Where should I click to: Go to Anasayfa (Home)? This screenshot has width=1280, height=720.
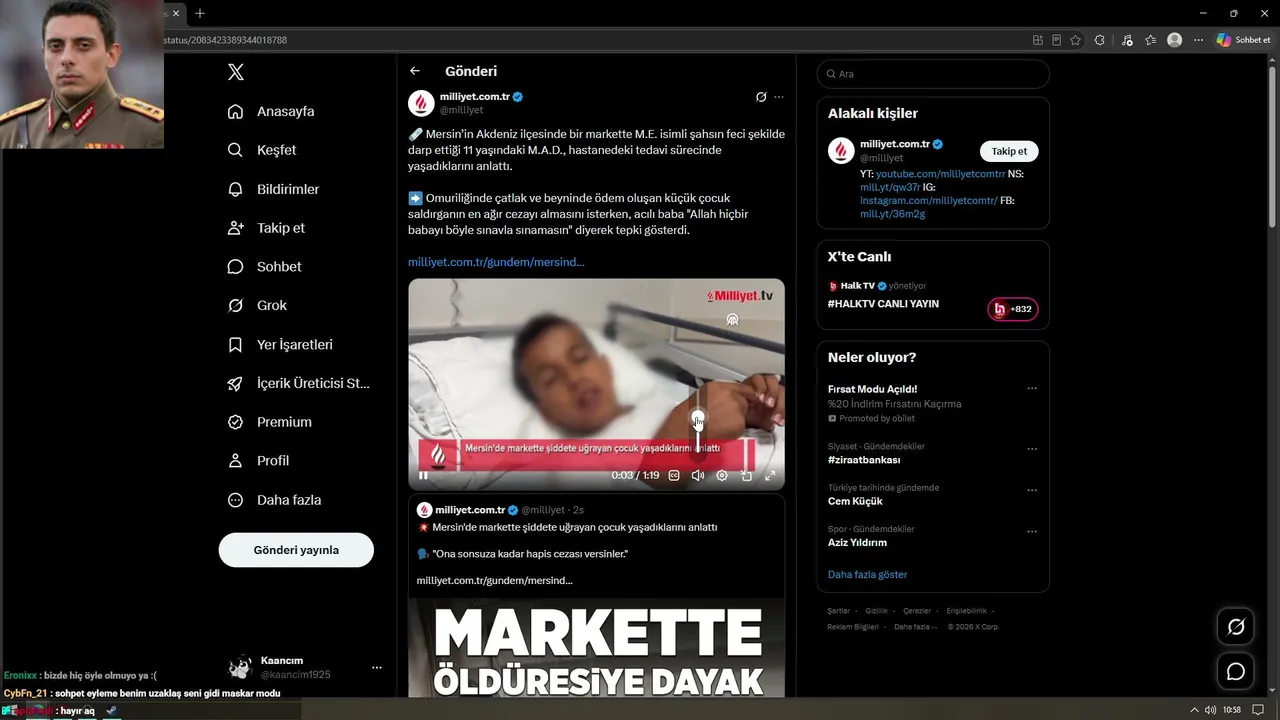271,111
